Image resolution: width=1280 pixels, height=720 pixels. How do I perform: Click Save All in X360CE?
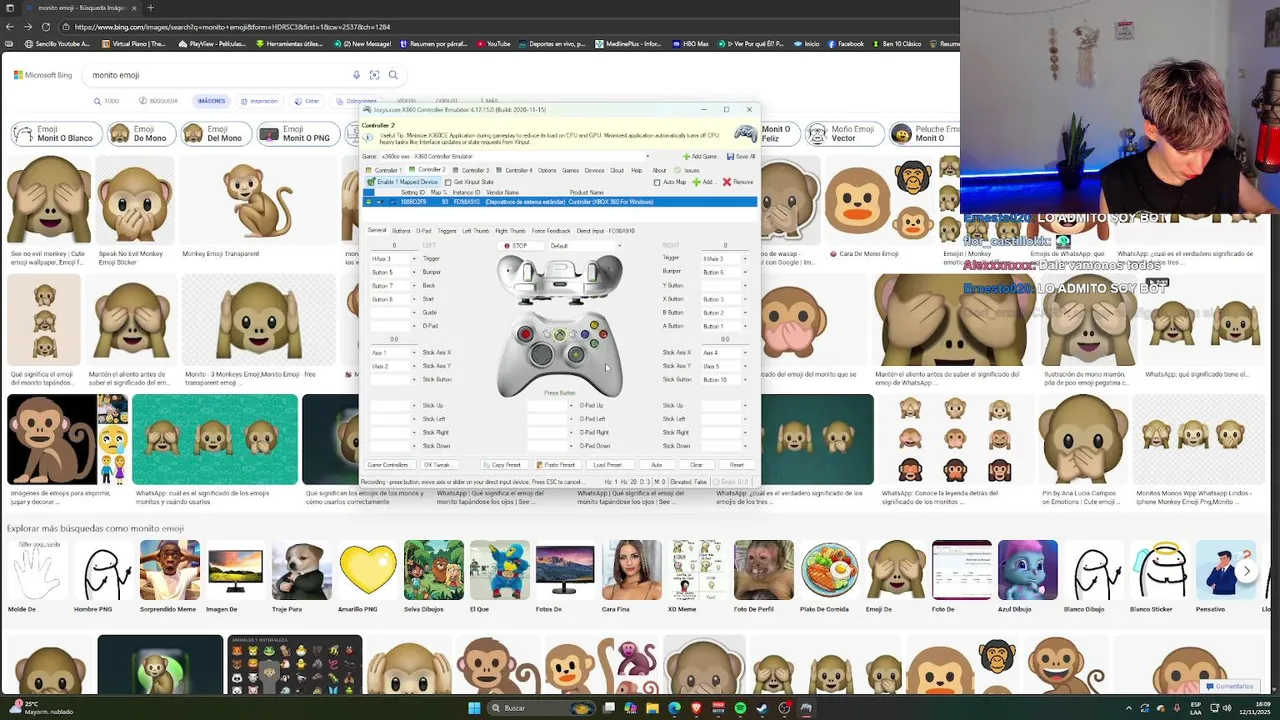click(x=741, y=156)
